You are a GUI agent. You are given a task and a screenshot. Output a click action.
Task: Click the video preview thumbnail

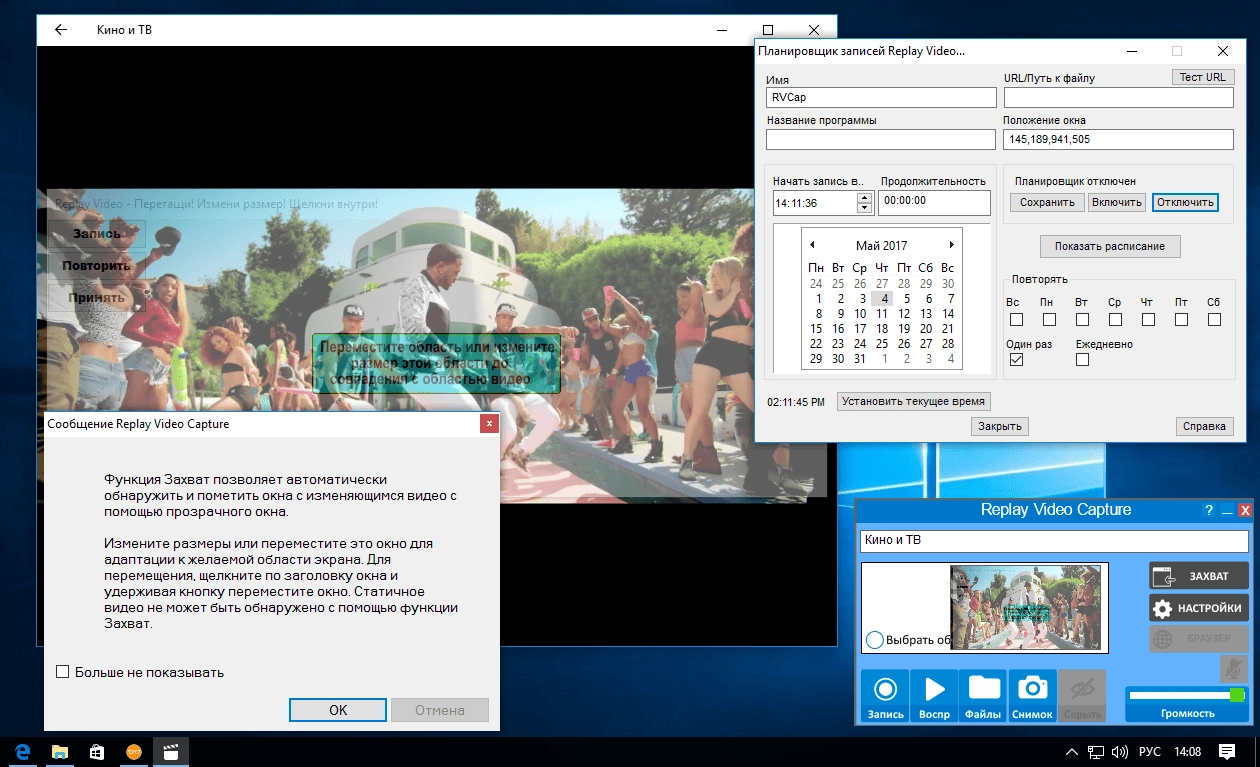(x=1025, y=607)
